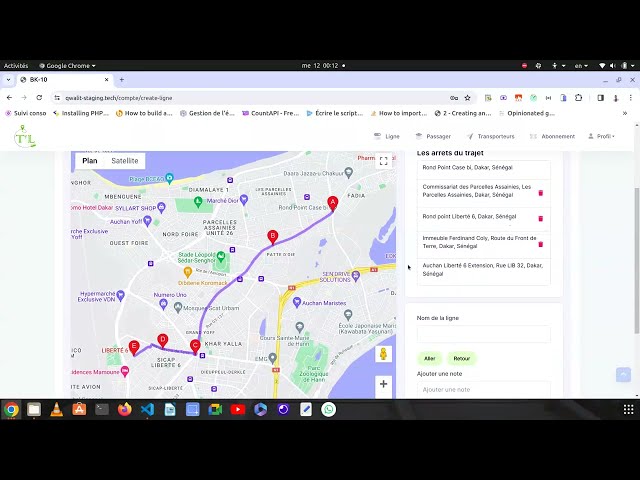Delete the Rond point Liberté 6 stop
The image size is (640, 480).
pyautogui.click(x=540, y=219)
